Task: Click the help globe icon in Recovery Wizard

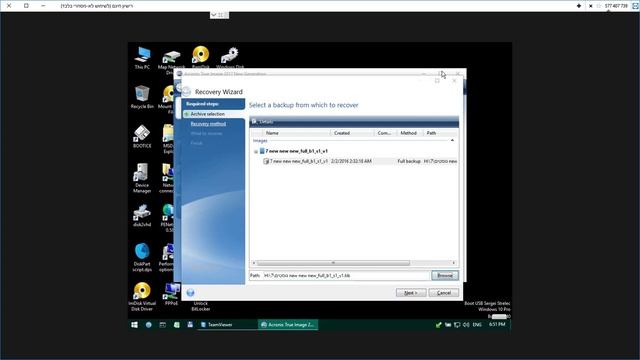Action: coord(190,292)
